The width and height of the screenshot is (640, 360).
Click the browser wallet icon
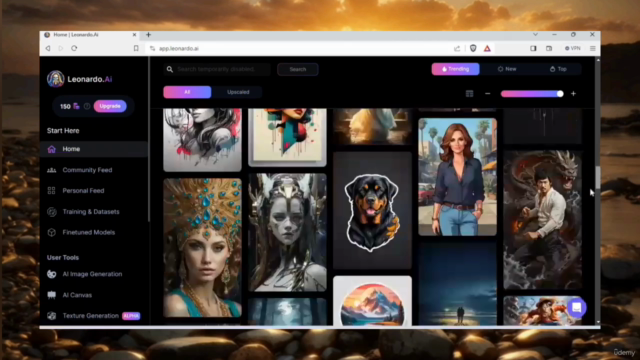[549, 48]
